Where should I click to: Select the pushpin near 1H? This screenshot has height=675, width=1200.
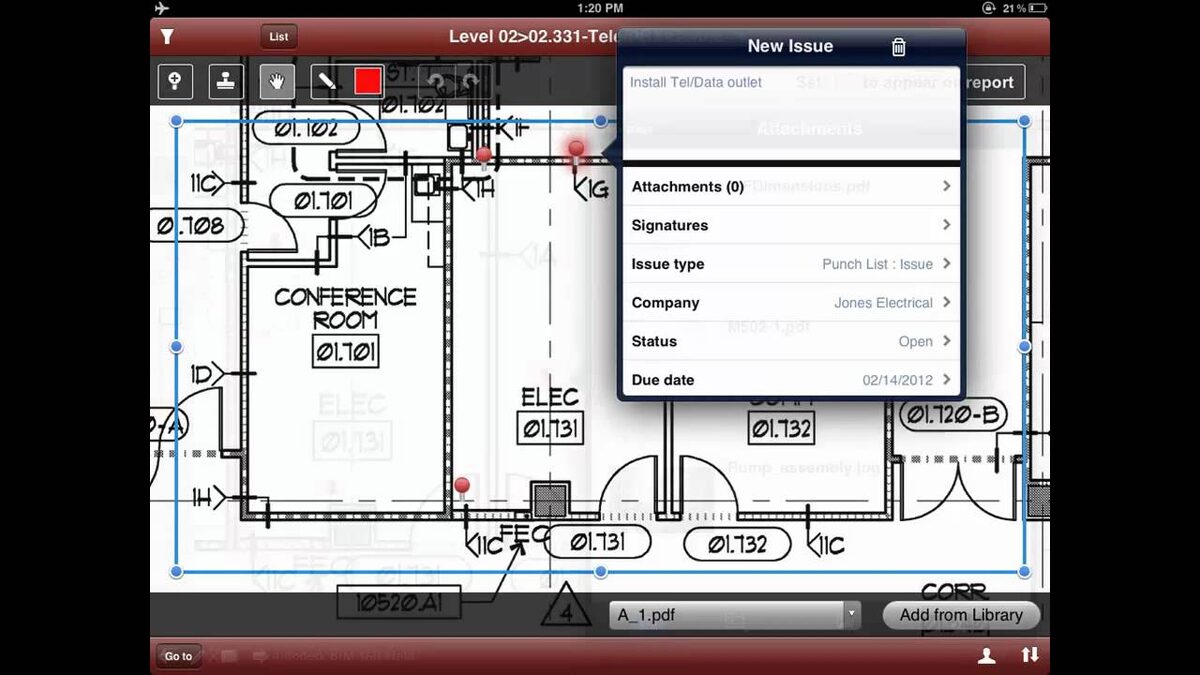(x=483, y=157)
